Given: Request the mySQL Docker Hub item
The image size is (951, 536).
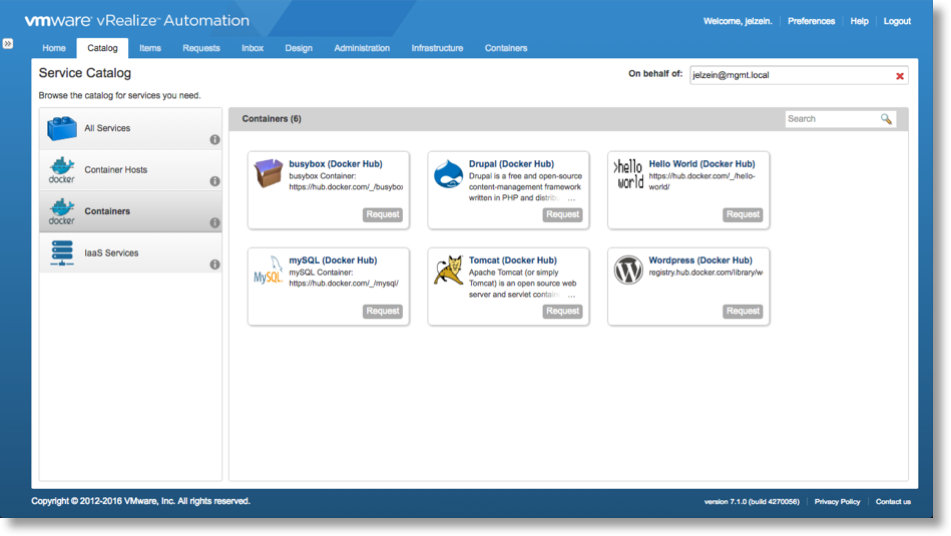Looking at the screenshot, I should pos(382,311).
